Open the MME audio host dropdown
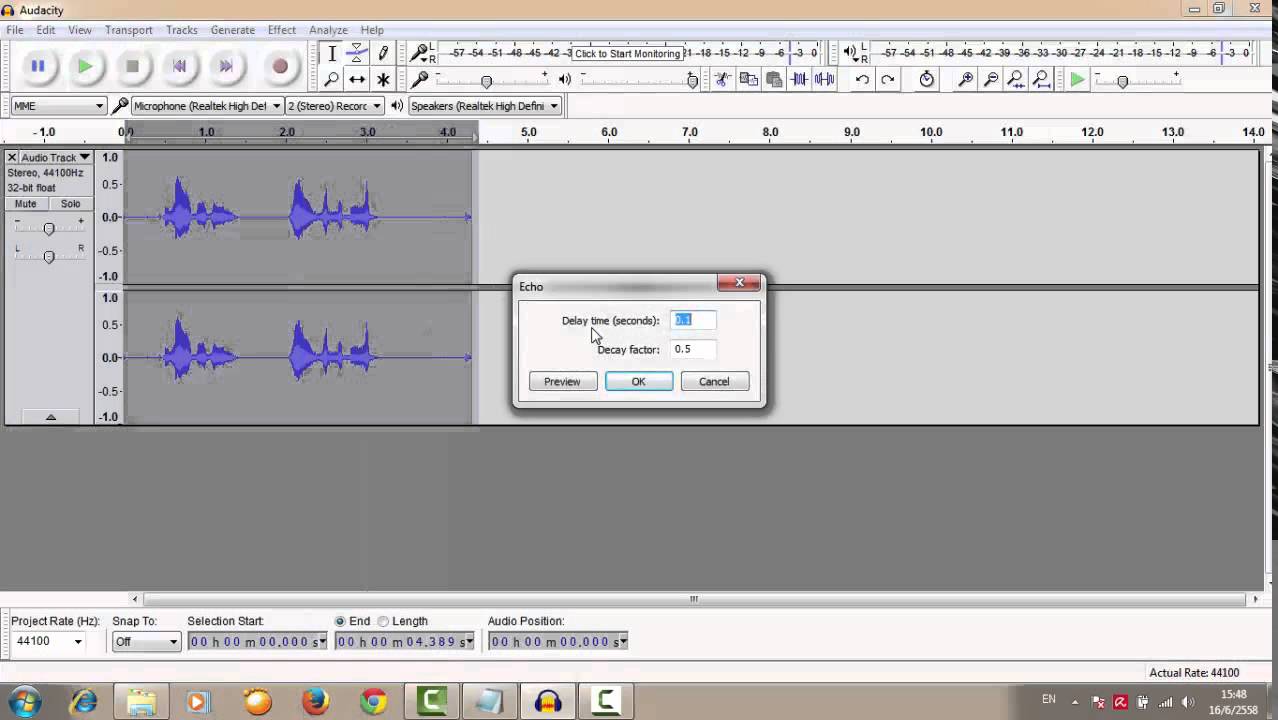 [x=58, y=106]
